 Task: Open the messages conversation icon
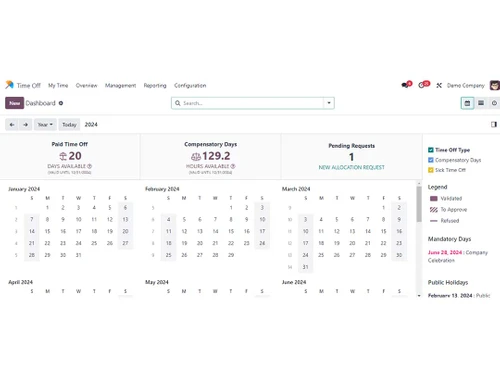click(405, 85)
